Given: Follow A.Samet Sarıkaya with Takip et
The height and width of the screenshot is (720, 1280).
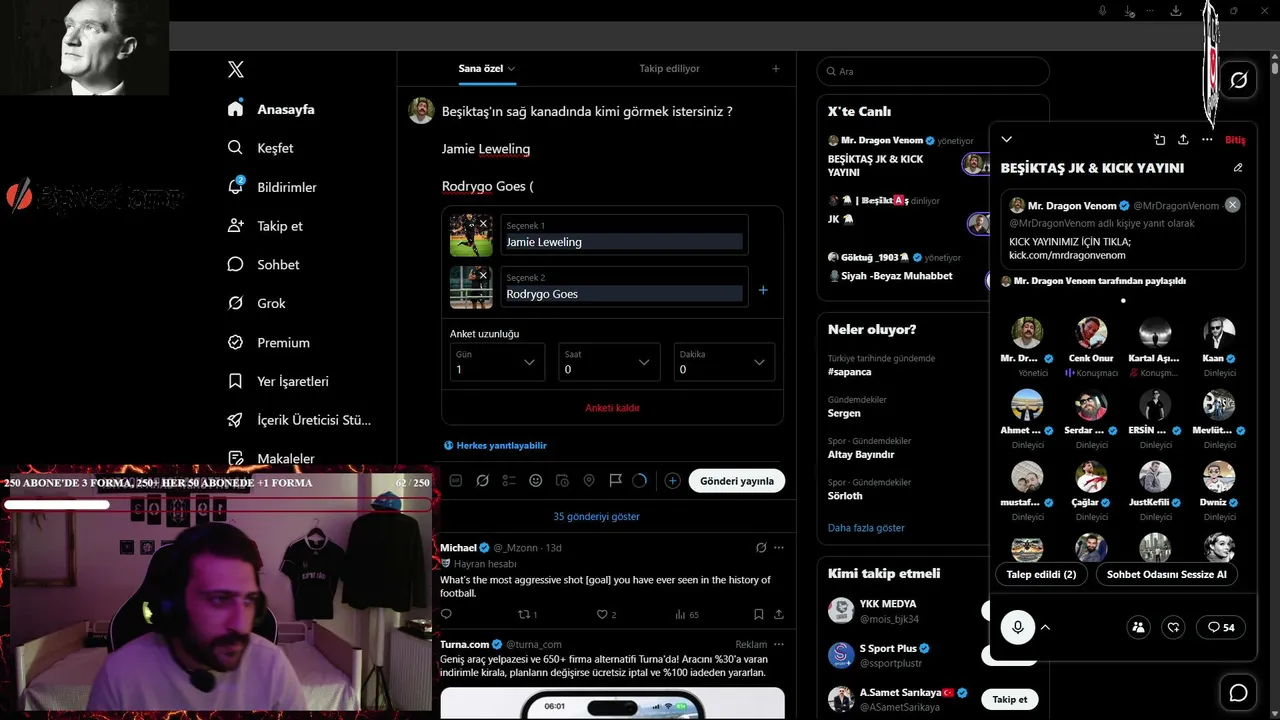Looking at the screenshot, I should coord(1010,699).
